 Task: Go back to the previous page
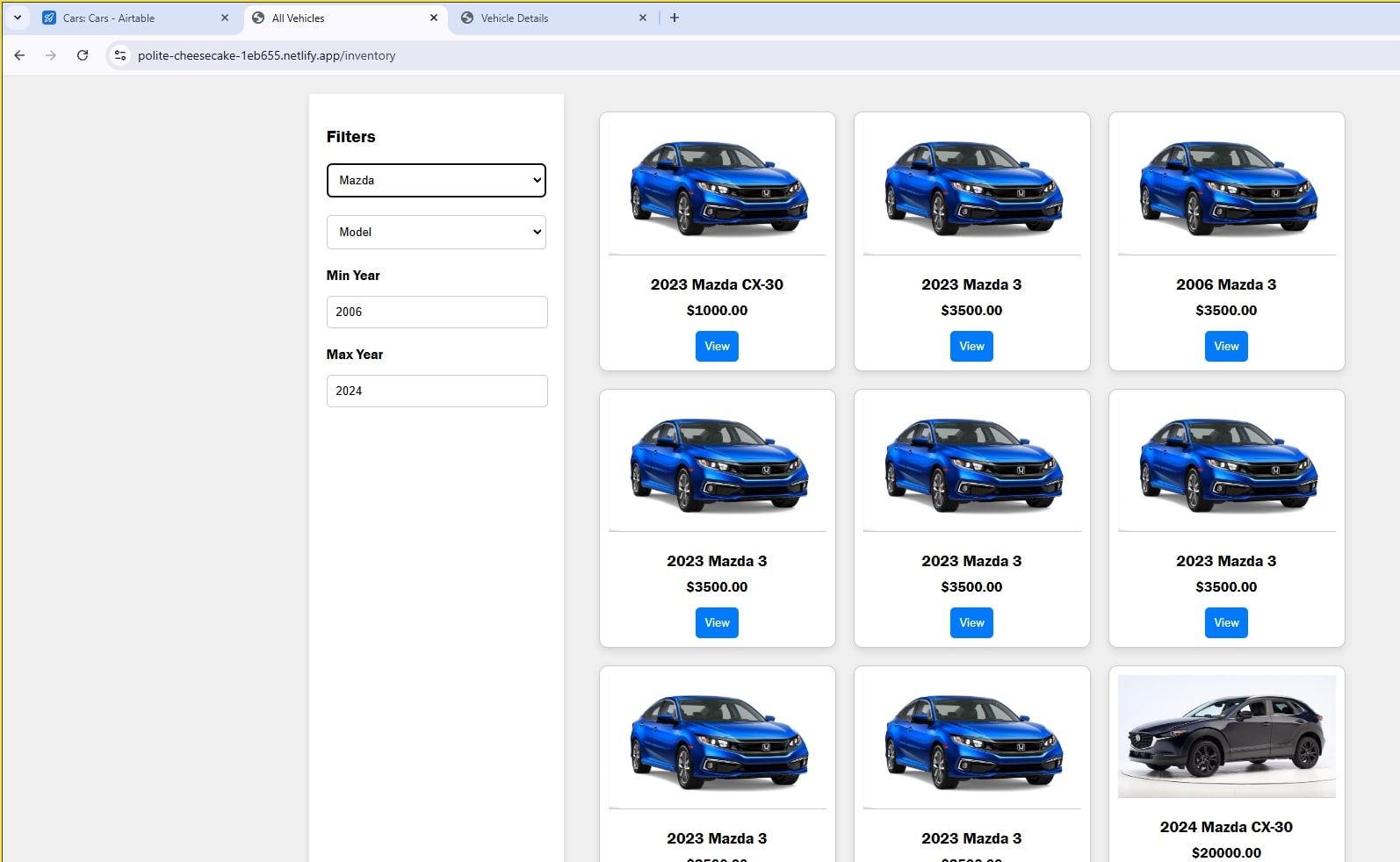click(x=19, y=55)
